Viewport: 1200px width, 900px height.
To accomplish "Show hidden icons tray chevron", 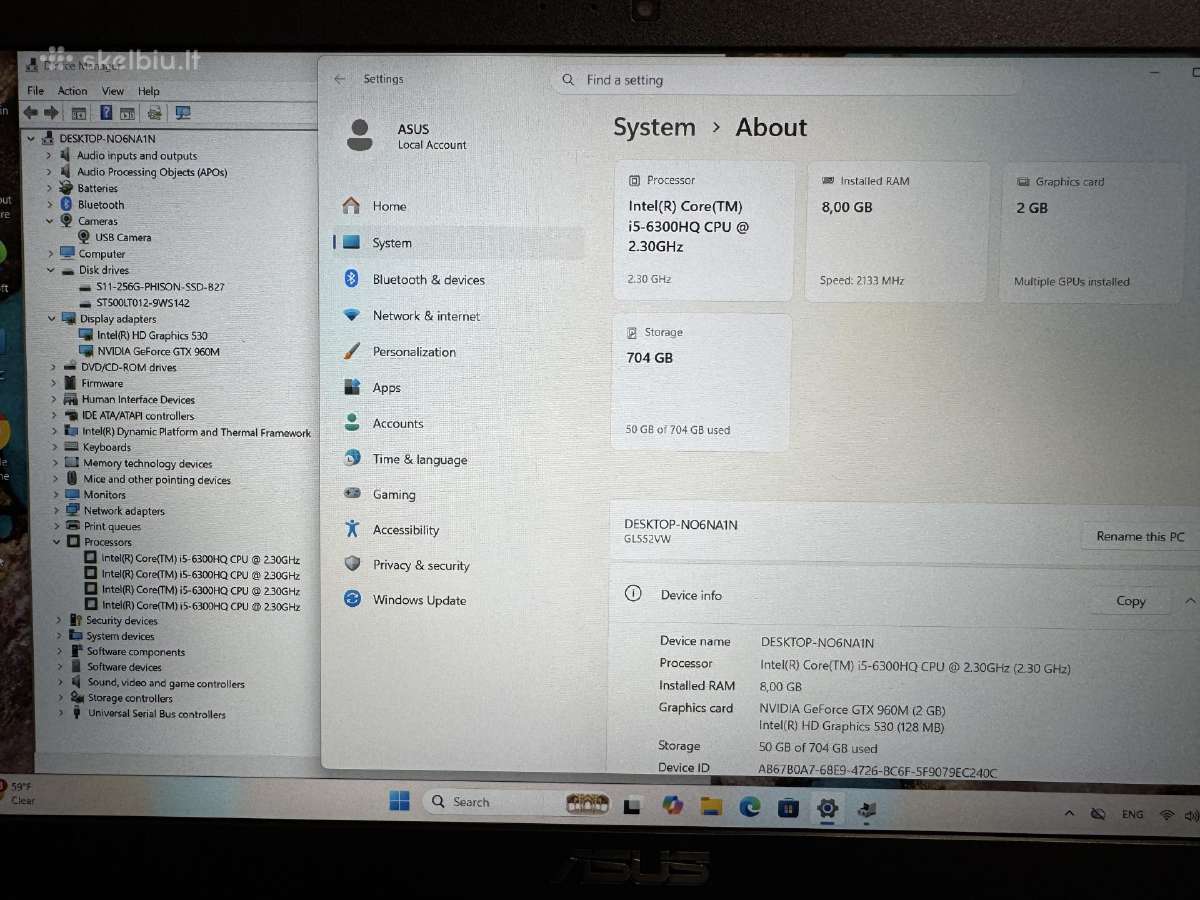I will click(x=1069, y=813).
